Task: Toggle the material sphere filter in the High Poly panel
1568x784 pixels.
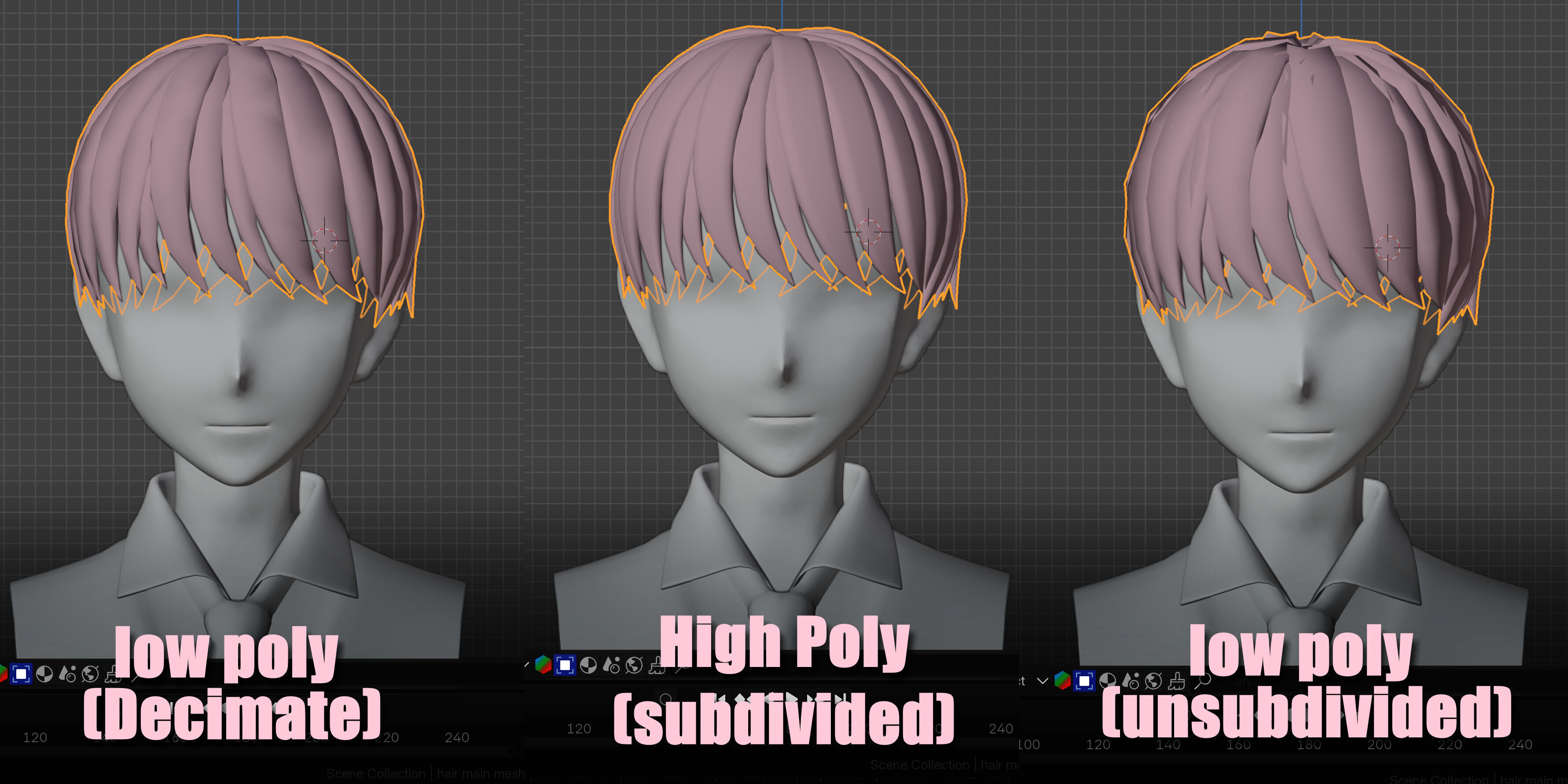Action: click(588, 665)
